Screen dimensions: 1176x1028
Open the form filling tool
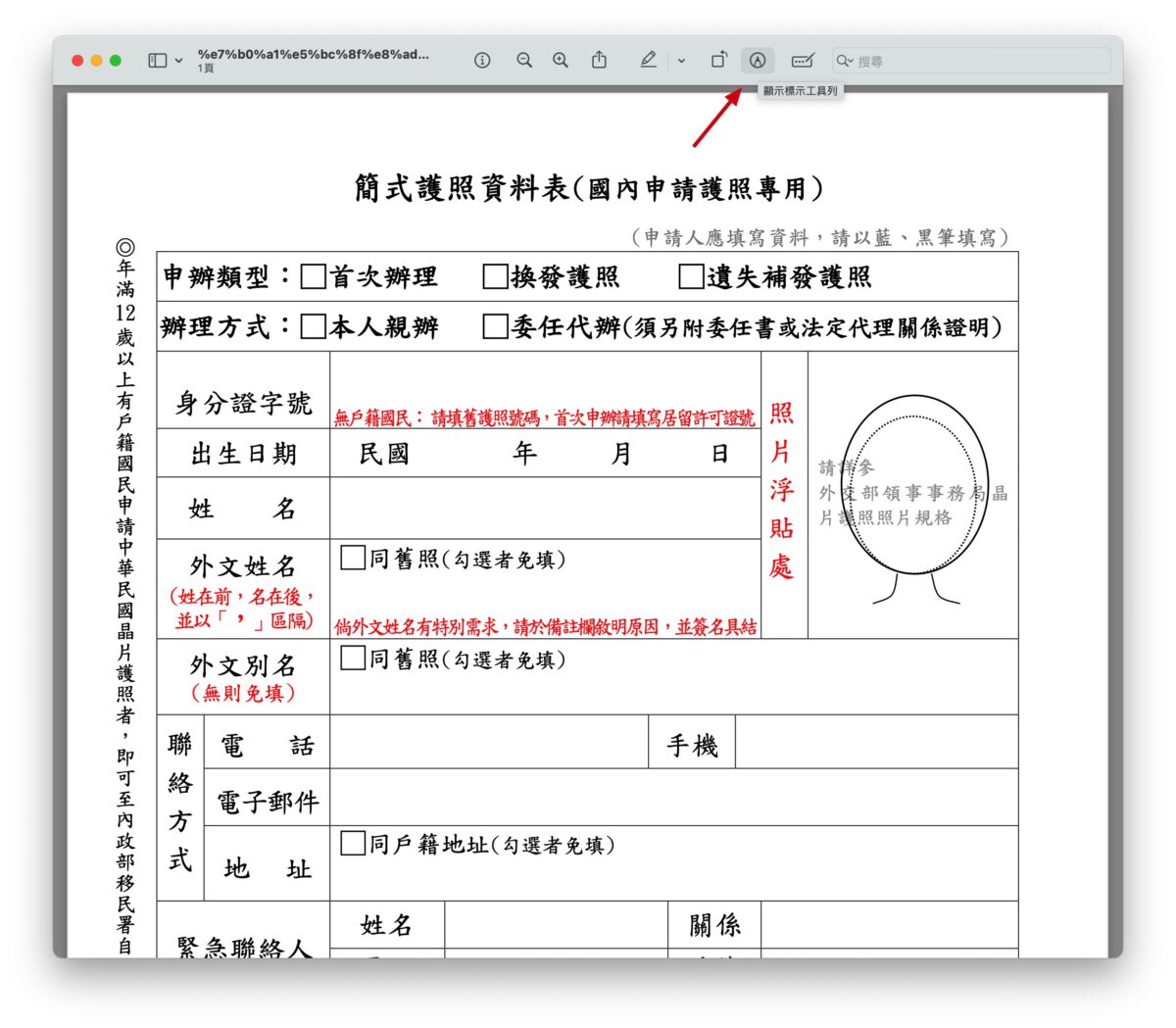tap(803, 61)
